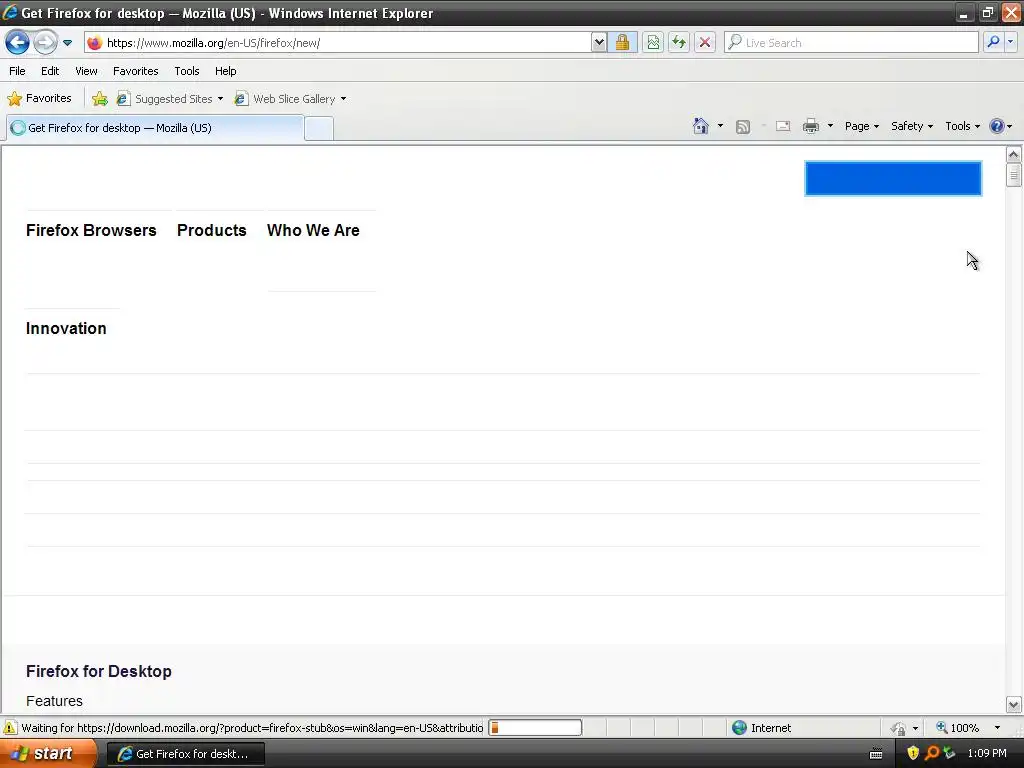The image size is (1024, 768).
Task: Click the page loading progress bar
Action: [x=536, y=728]
